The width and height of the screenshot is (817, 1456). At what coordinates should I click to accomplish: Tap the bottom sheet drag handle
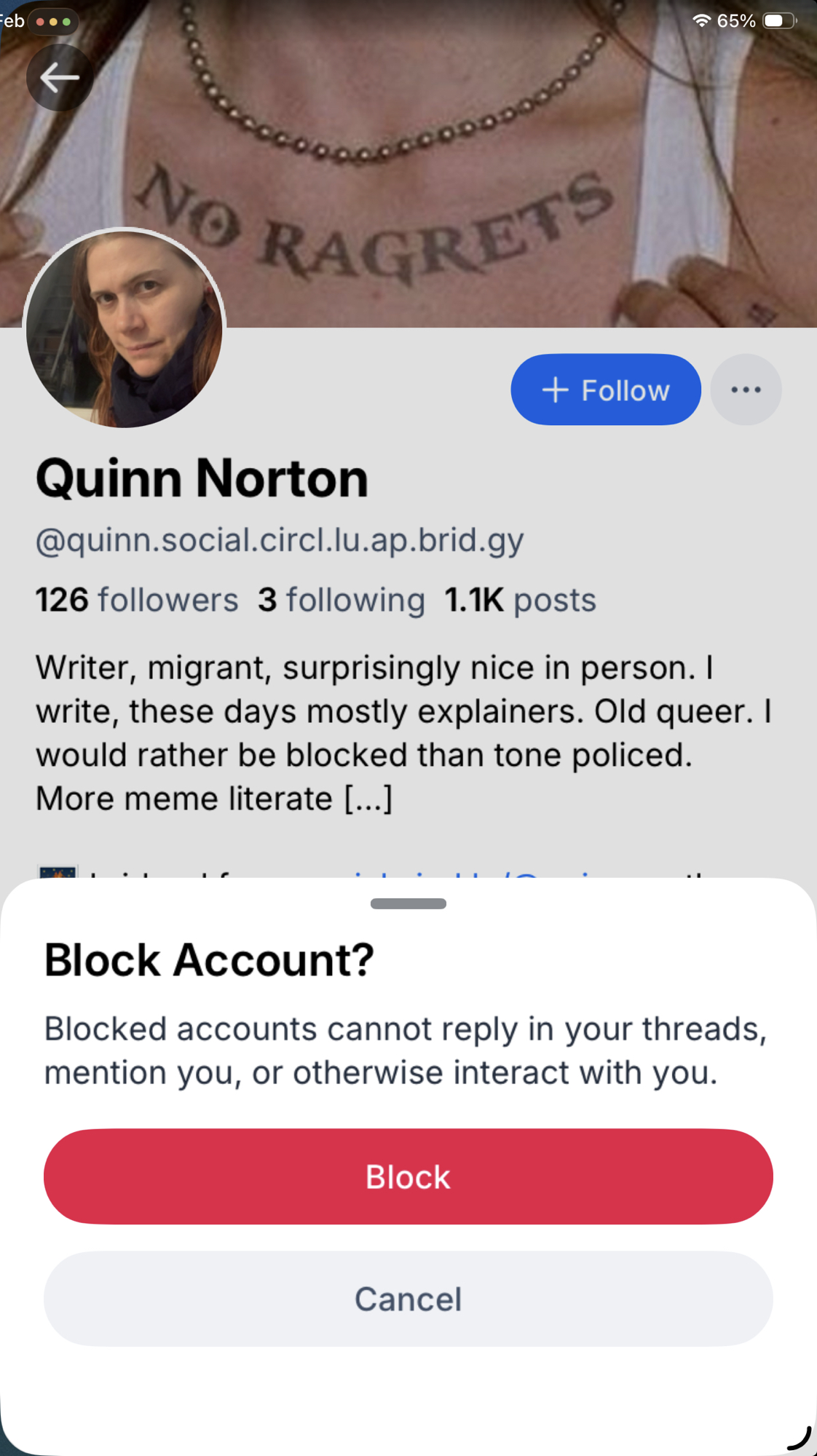(408, 903)
